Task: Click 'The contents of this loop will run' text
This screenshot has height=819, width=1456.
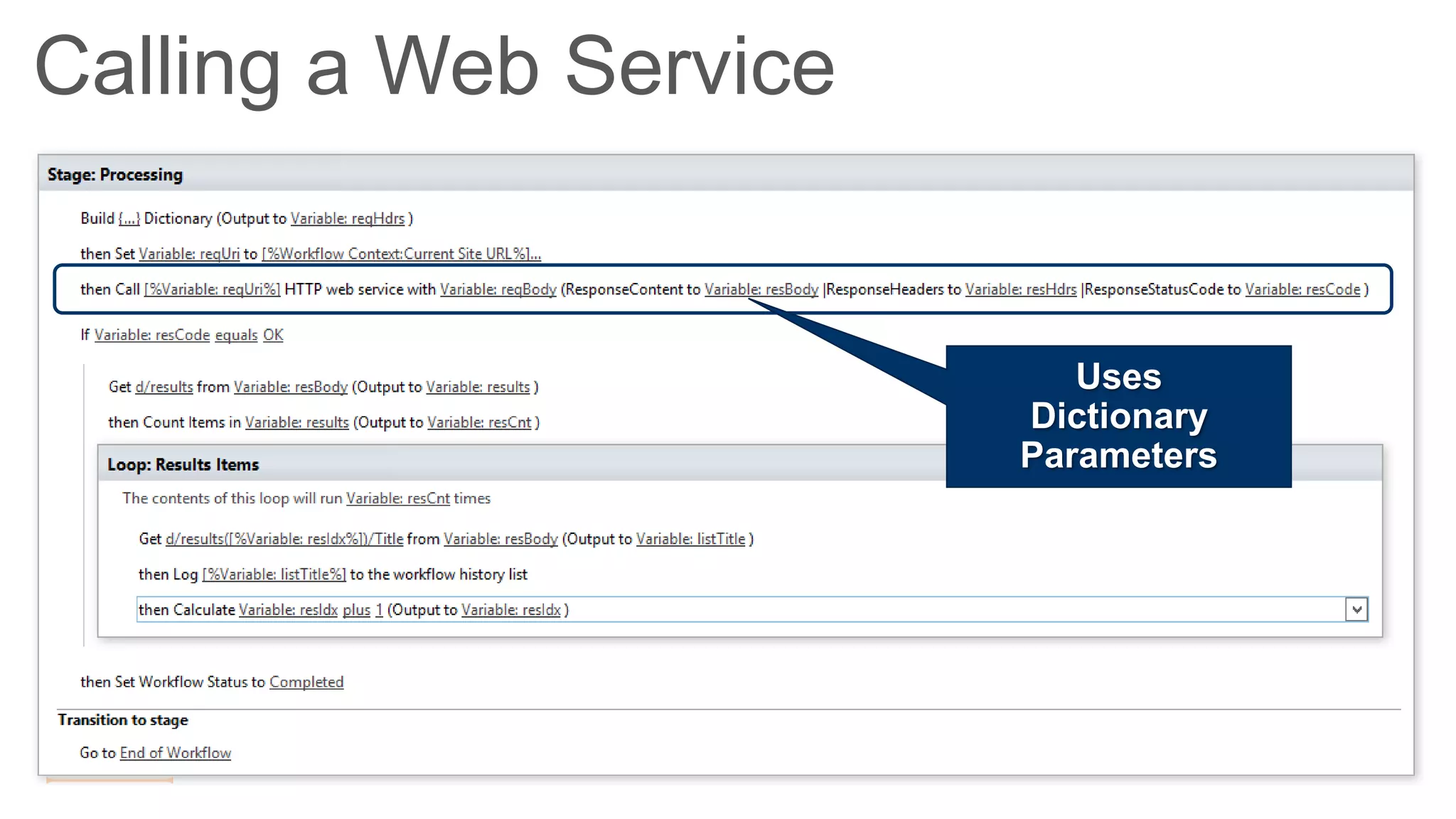Action: click(232, 498)
